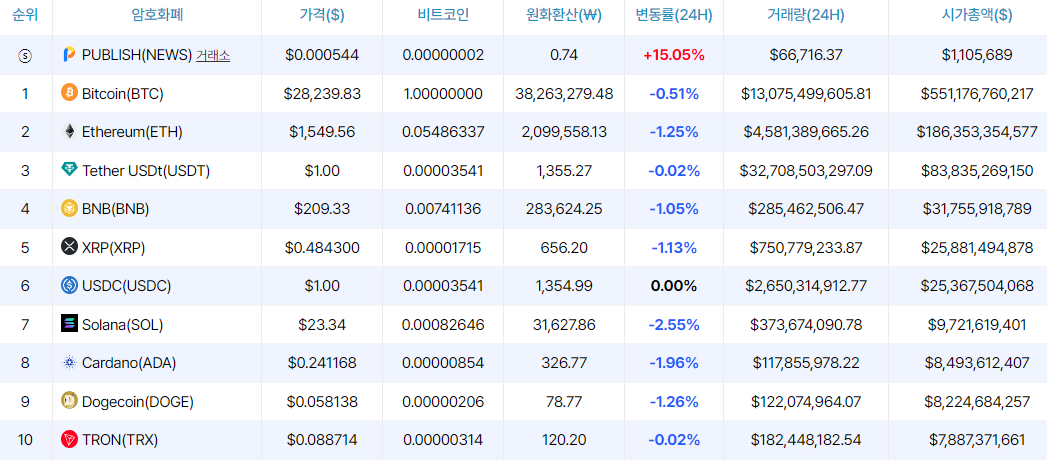Click Cardano market cap $8,493,612,407
The width and height of the screenshot is (1047, 460).
point(977,363)
